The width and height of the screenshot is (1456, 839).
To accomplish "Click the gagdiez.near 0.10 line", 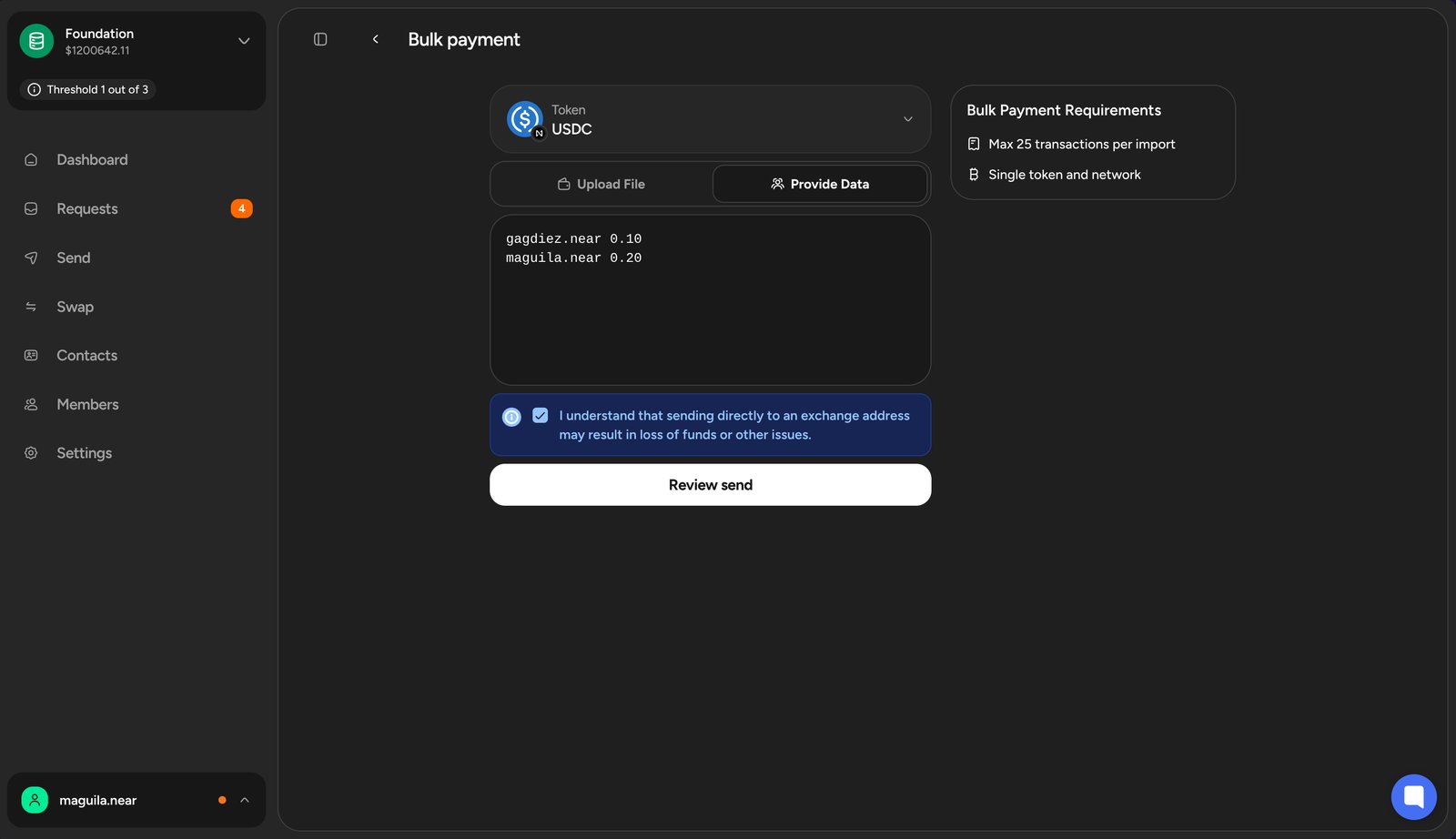I will click(x=573, y=239).
